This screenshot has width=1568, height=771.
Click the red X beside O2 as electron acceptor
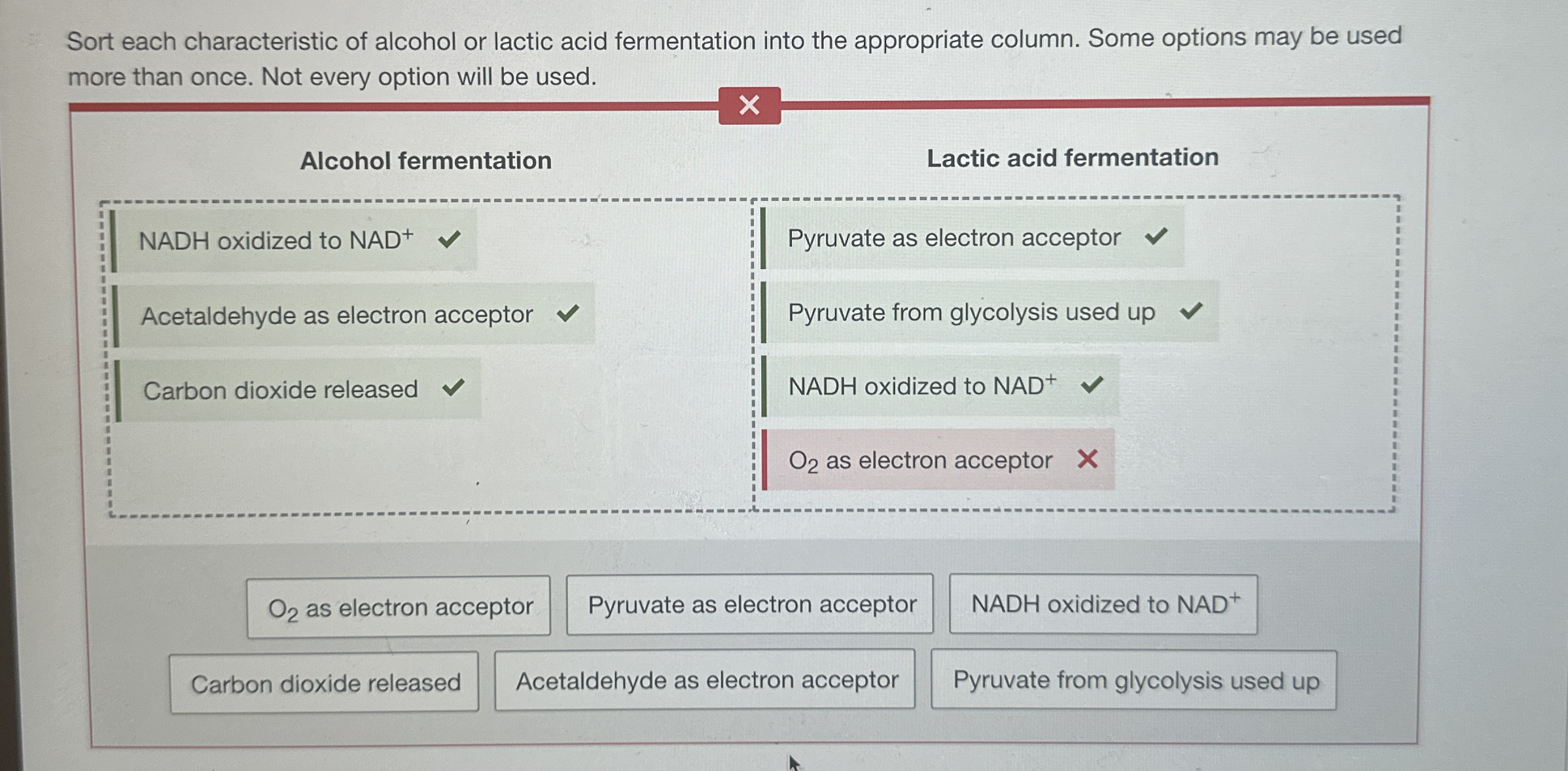coord(1088,460)
